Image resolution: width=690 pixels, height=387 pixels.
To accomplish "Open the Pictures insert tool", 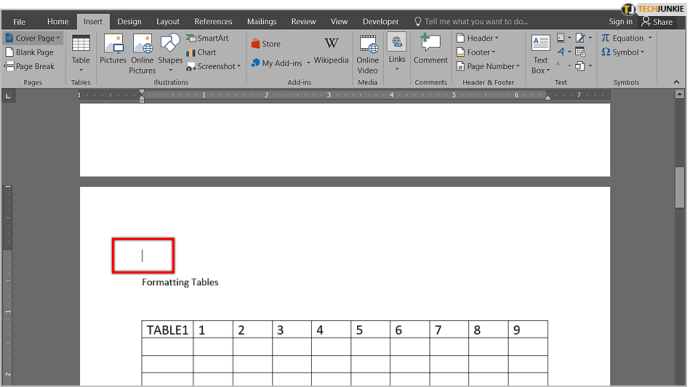I will [x=113, y=49].
